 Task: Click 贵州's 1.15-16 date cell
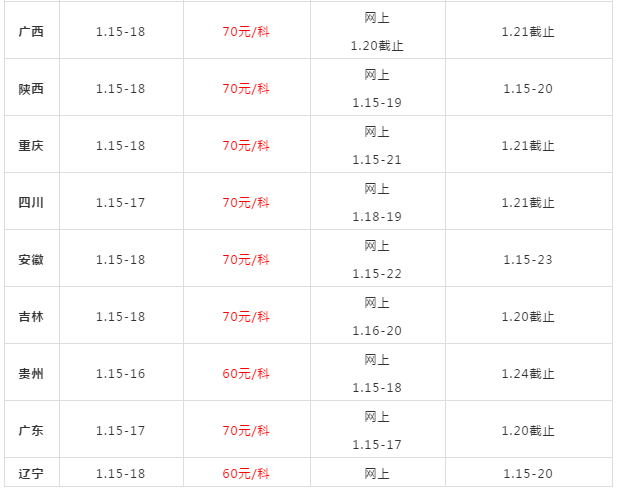coord(121,373)
